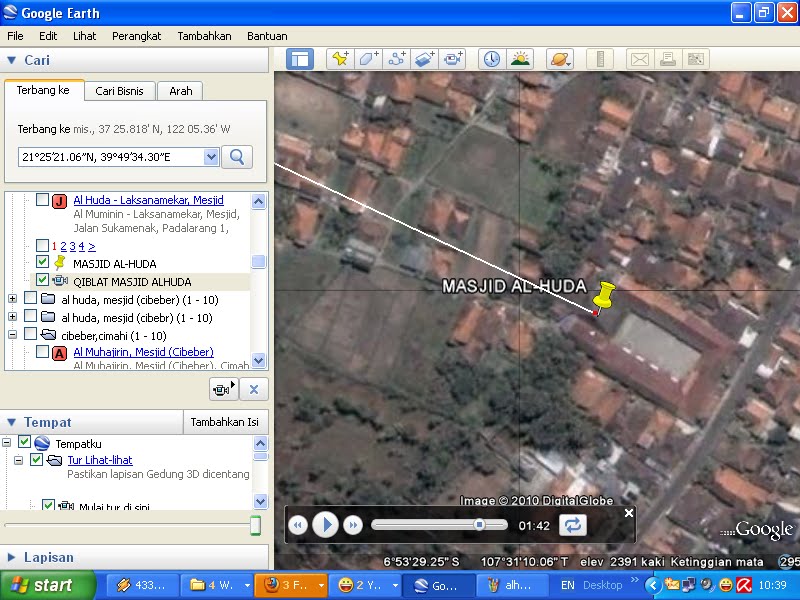
Task: Clear search results with the X button
Action: click(x=254, y=390)
